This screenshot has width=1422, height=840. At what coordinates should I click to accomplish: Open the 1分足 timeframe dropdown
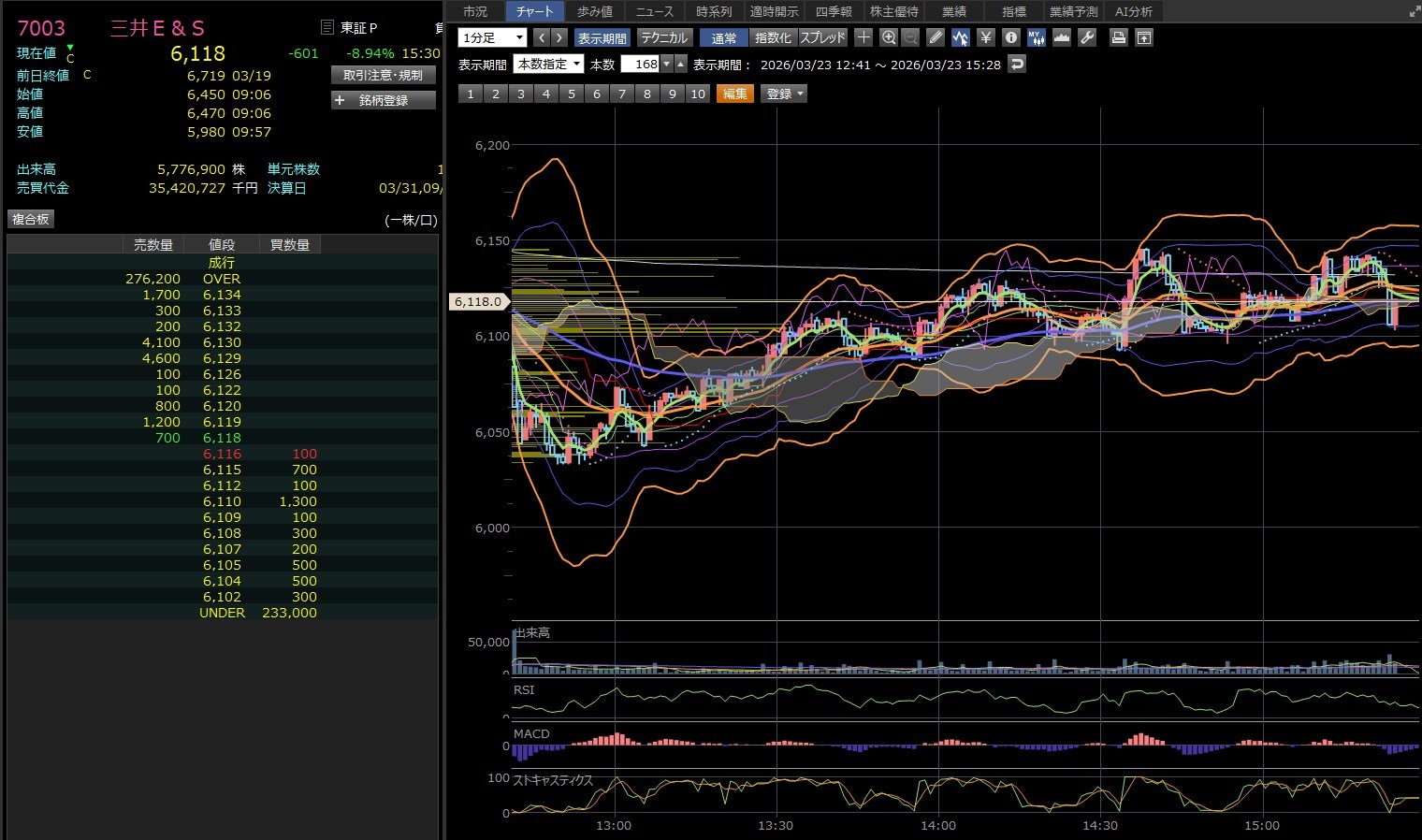(492, 38)
